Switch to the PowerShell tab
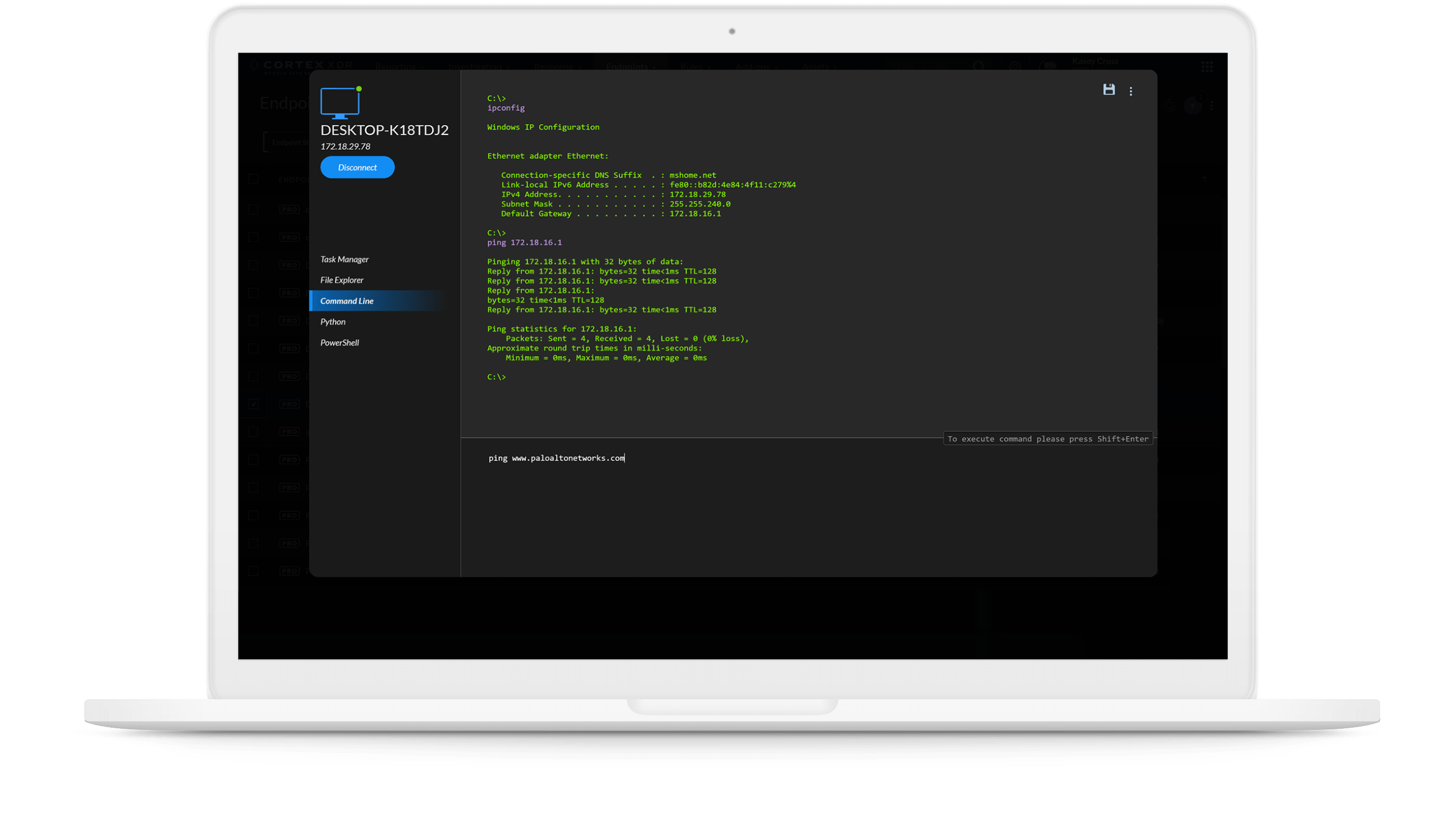 click(x=339, y=343)
